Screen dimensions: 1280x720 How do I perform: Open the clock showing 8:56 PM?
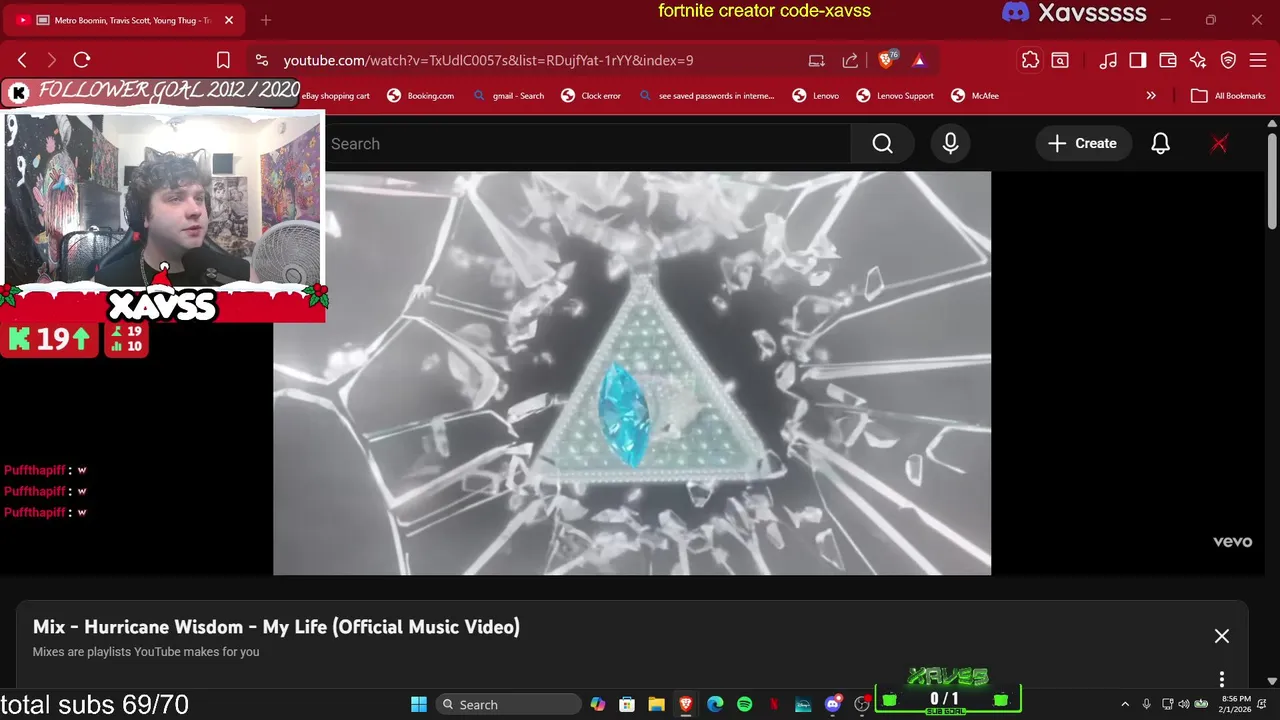pyautogui.click(x=1236, y=704)
